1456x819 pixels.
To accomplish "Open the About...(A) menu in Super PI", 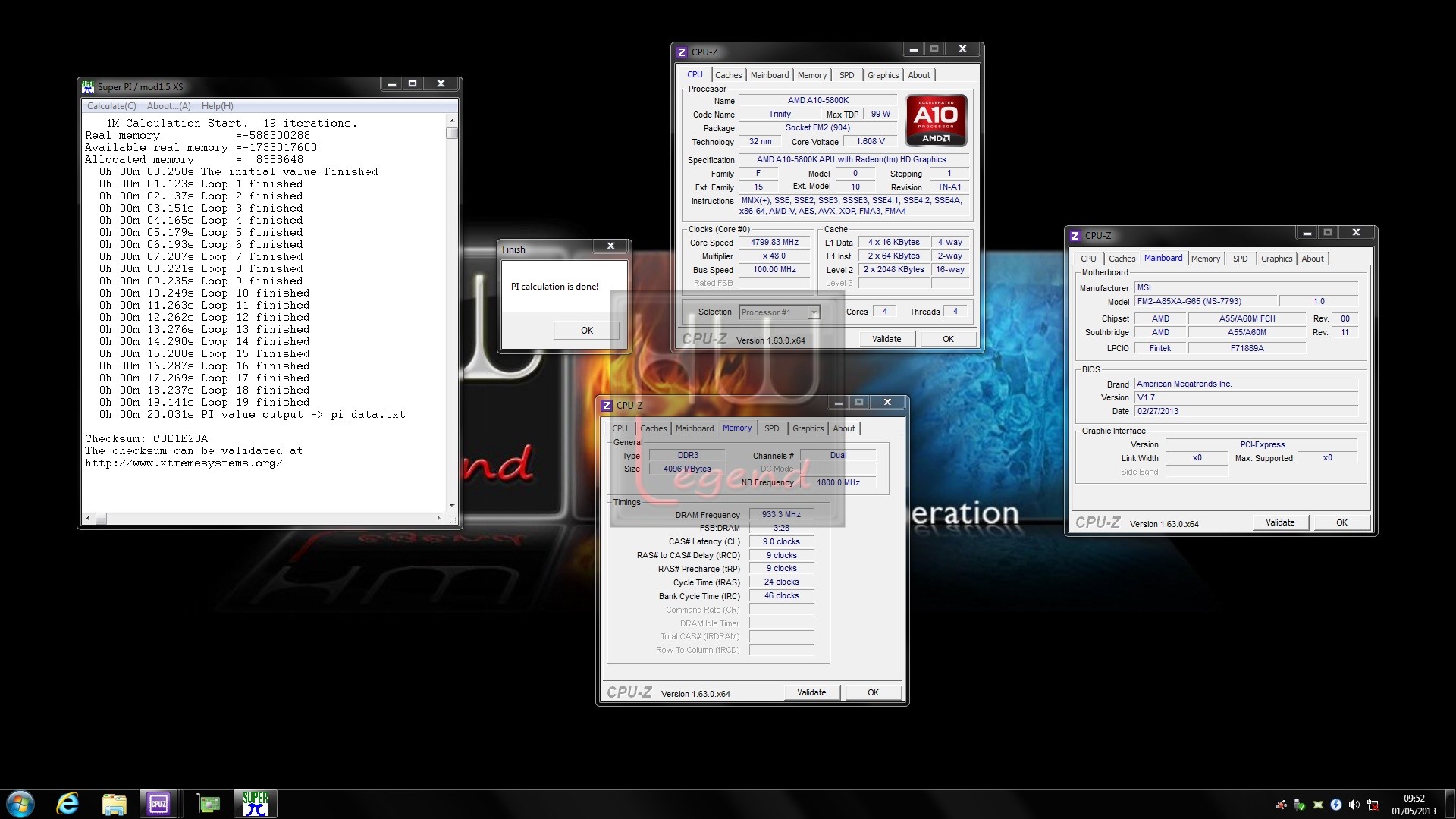I will (169, 106).
